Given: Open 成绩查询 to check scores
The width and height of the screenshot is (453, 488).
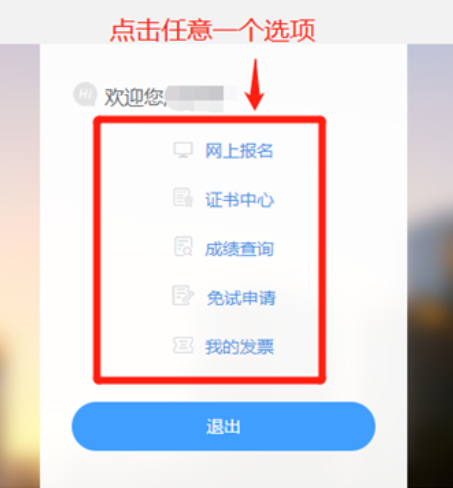Looking at the screenshot, I should tap(239, 249).
